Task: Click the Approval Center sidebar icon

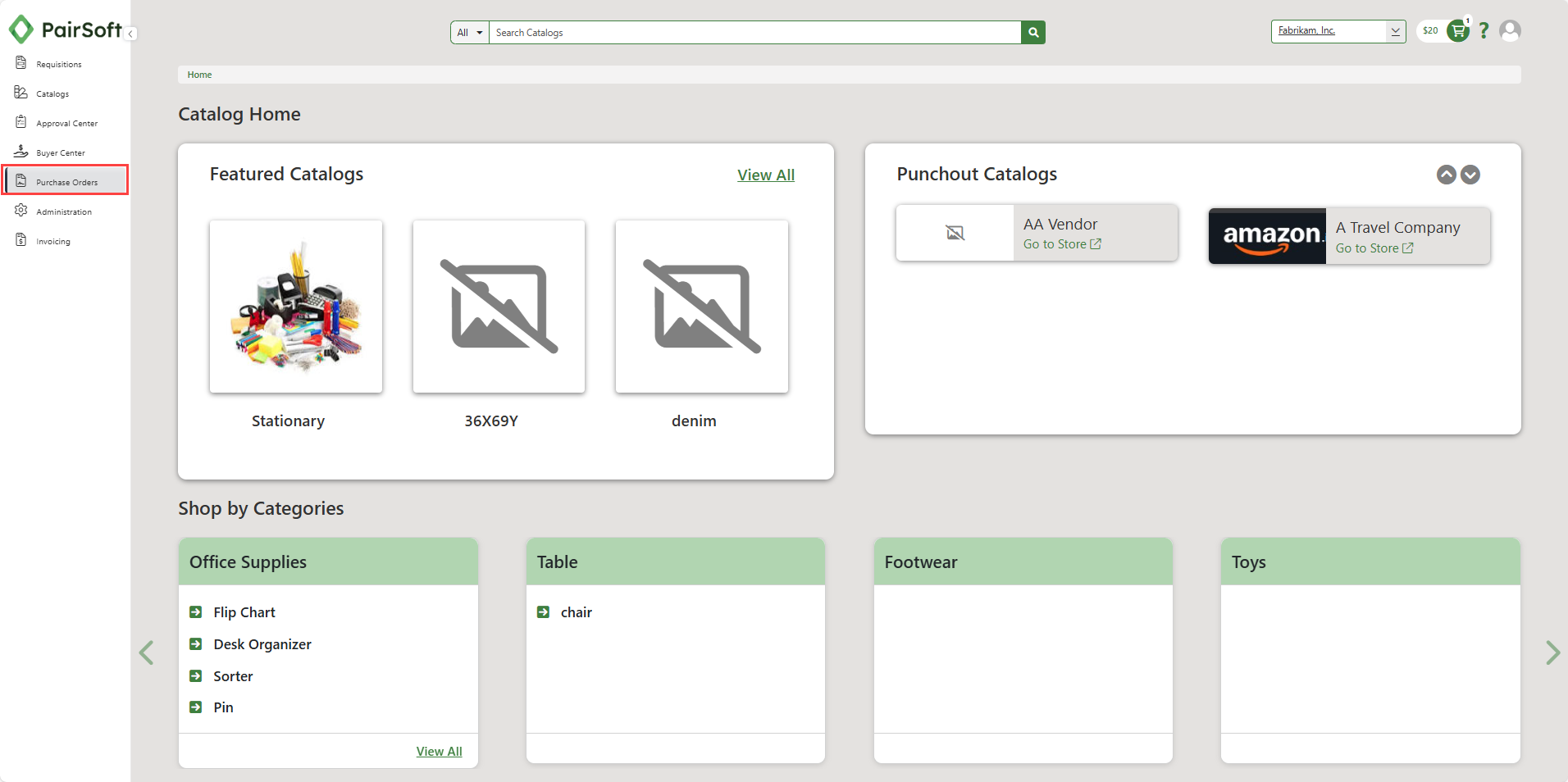Action: pyautogui.click(x=21, y=122)
